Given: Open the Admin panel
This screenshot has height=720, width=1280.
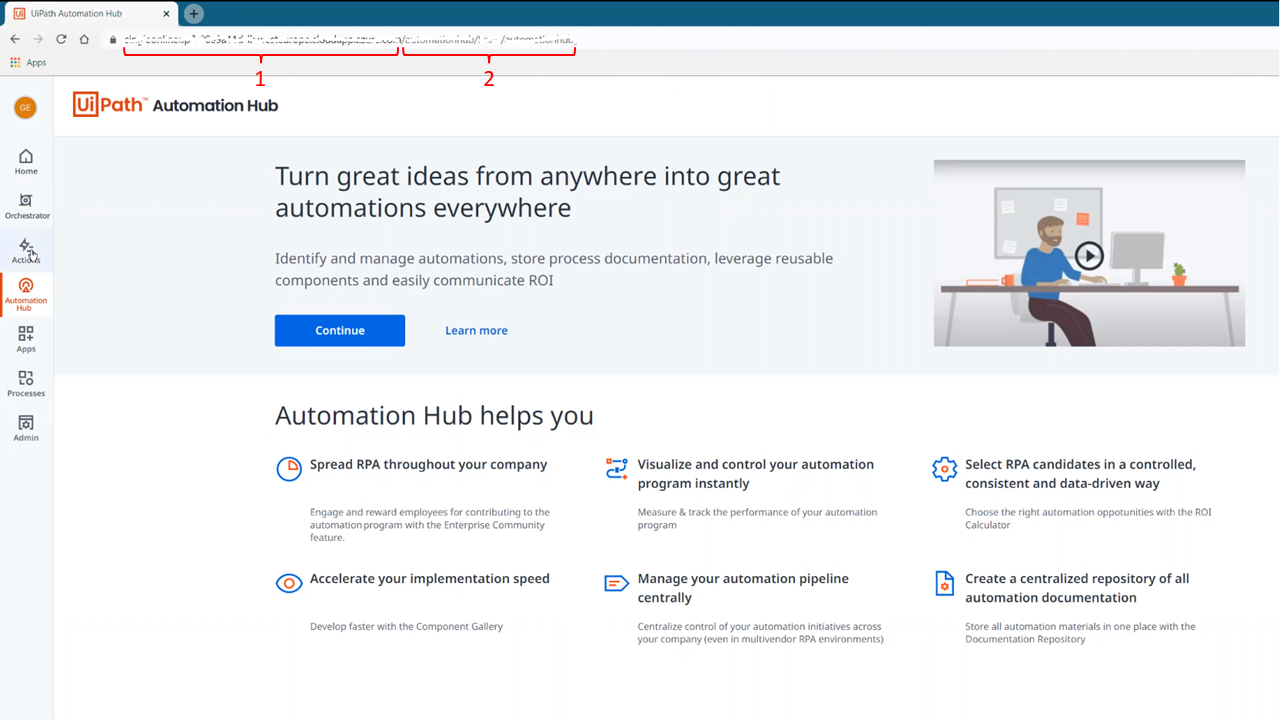Looking at the screenshot, I should coord(25,427).
